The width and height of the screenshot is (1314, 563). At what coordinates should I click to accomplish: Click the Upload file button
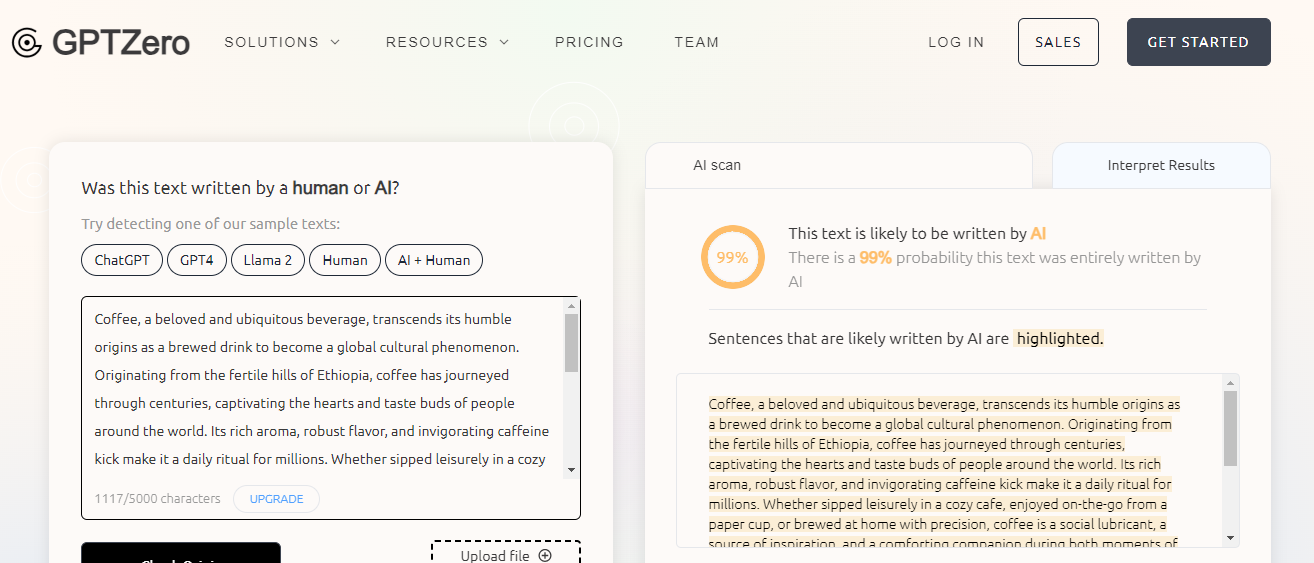coord(506,555)
